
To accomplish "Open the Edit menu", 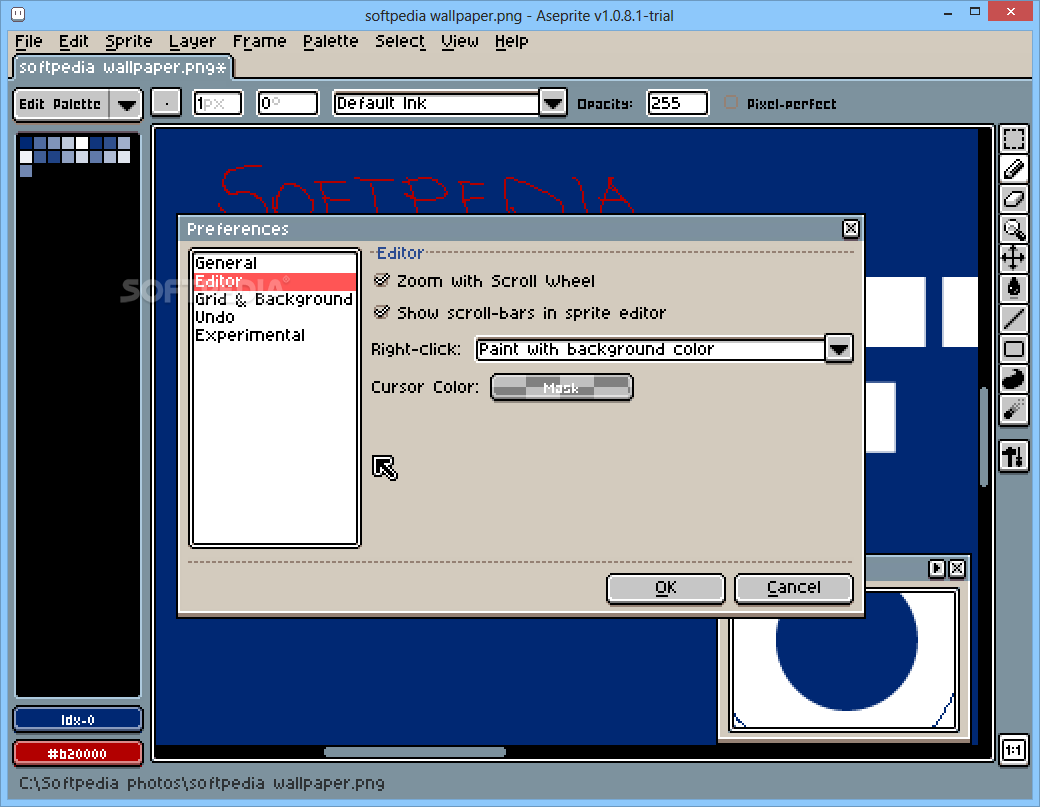I will point(73,41).
